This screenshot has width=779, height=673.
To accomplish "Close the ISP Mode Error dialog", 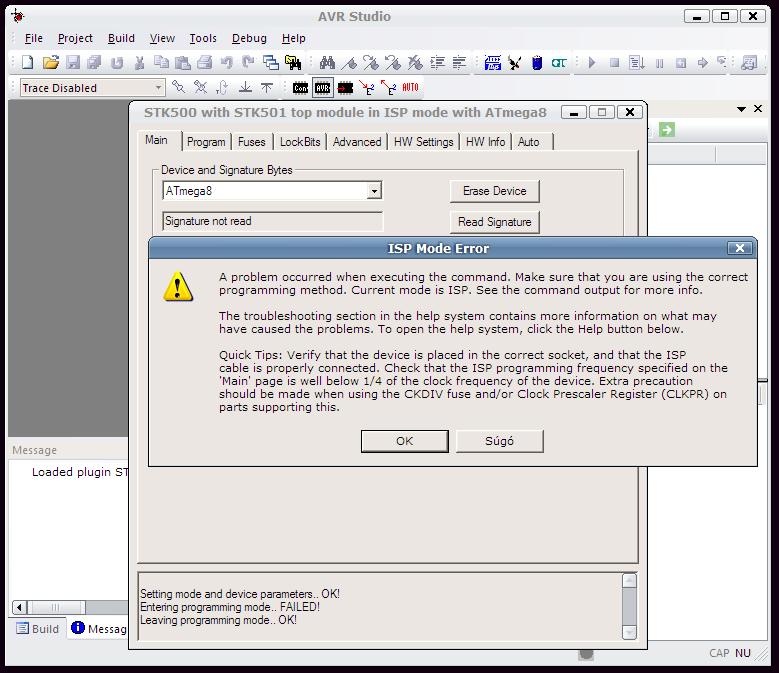I will click(x=739, y=248).
